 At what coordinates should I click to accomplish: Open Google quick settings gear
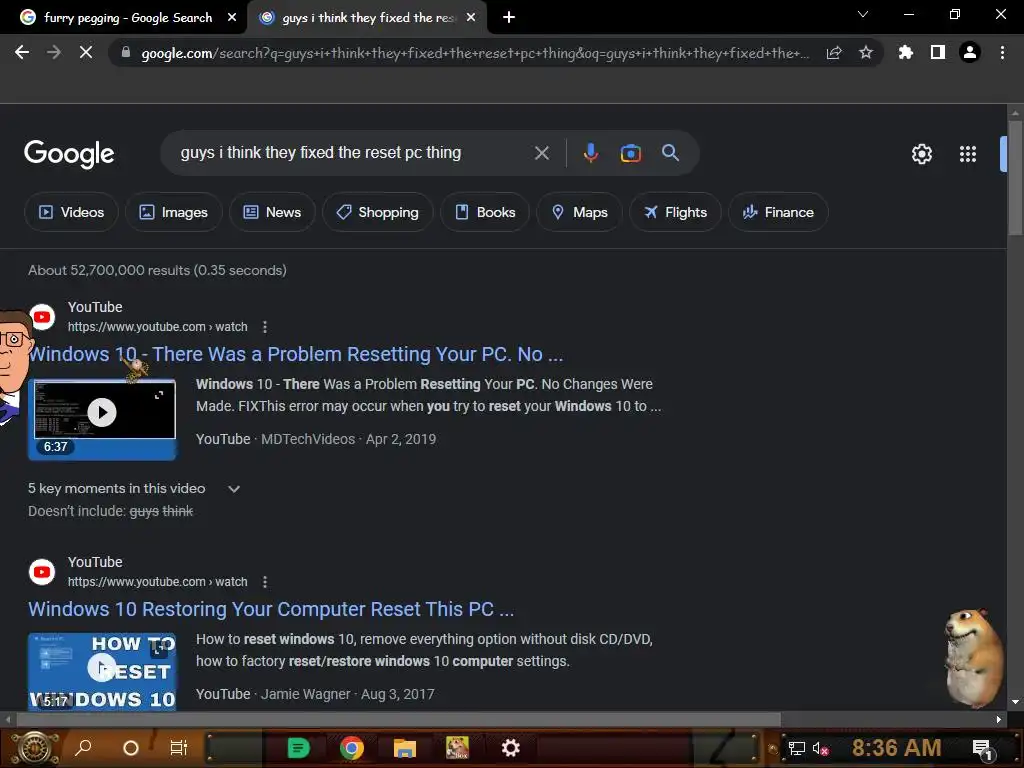click(921, 154)
